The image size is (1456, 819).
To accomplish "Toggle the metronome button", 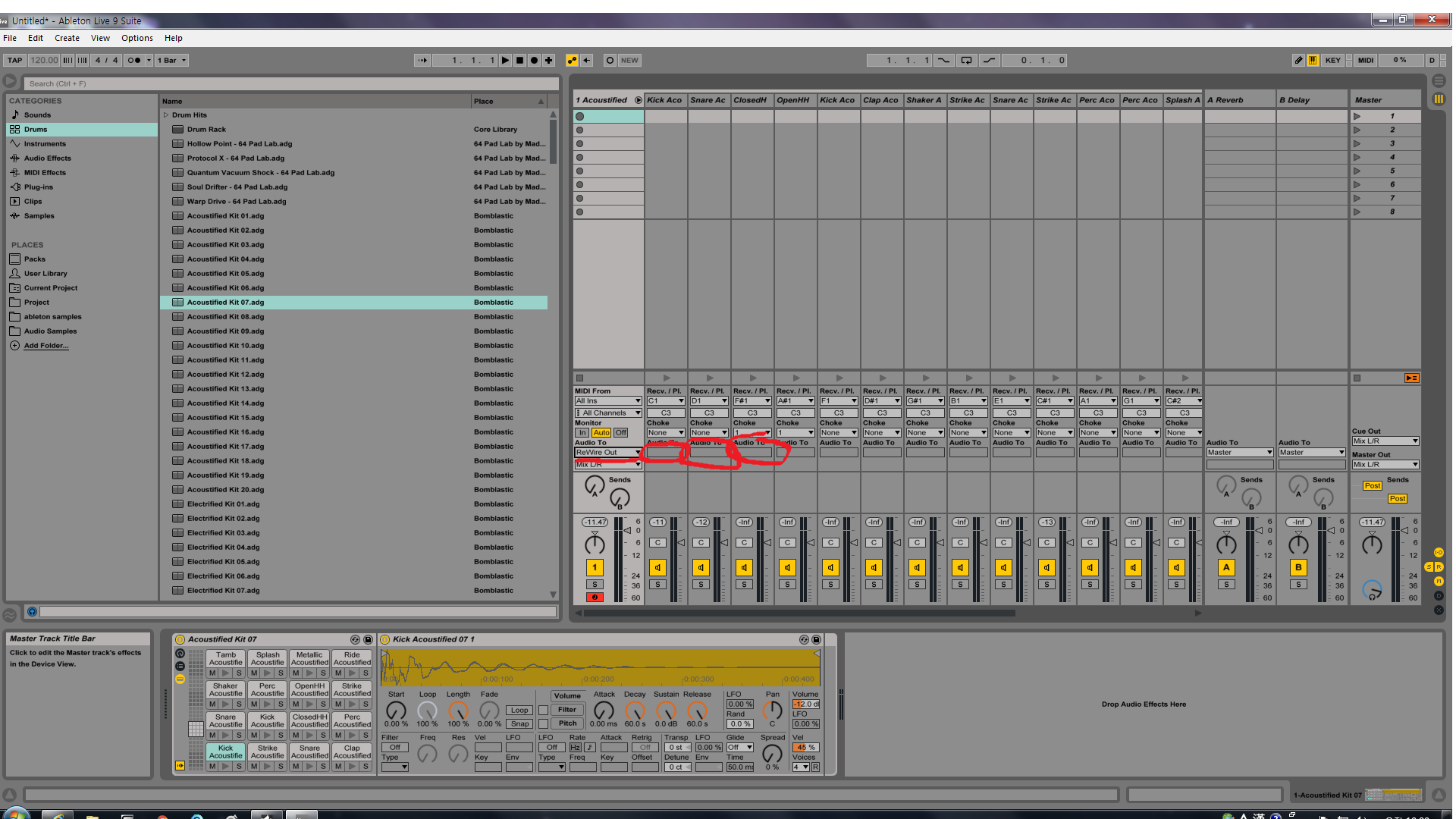I will pyautogui.click(x=134, y=60).
